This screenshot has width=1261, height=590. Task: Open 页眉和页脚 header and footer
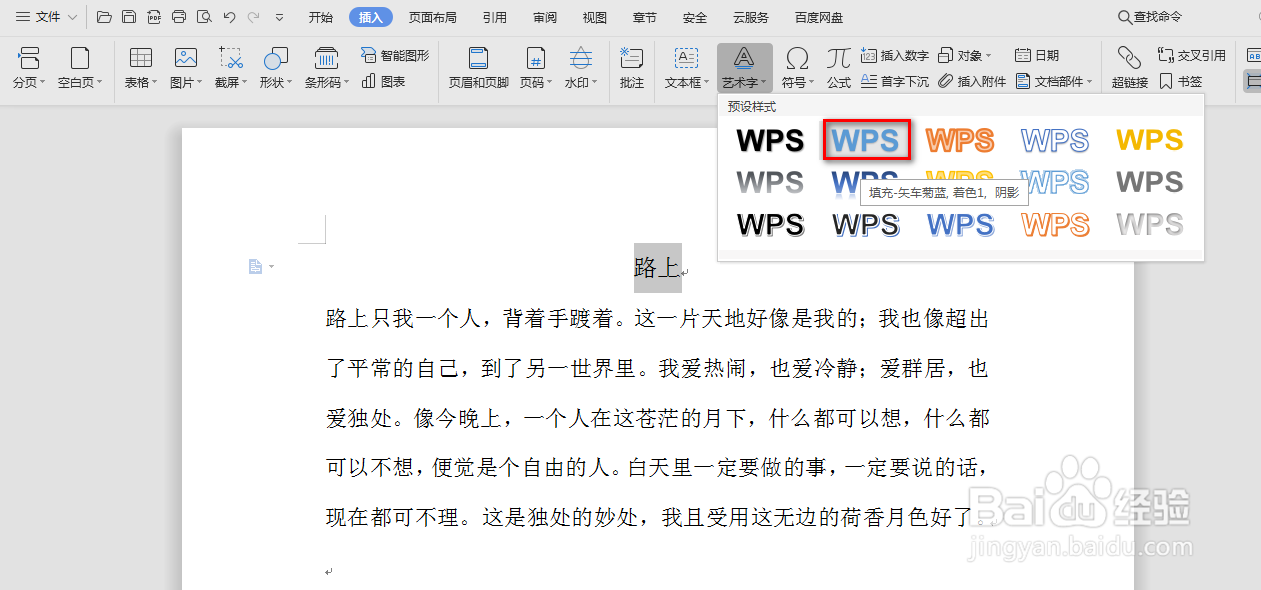tap(479, 68)
